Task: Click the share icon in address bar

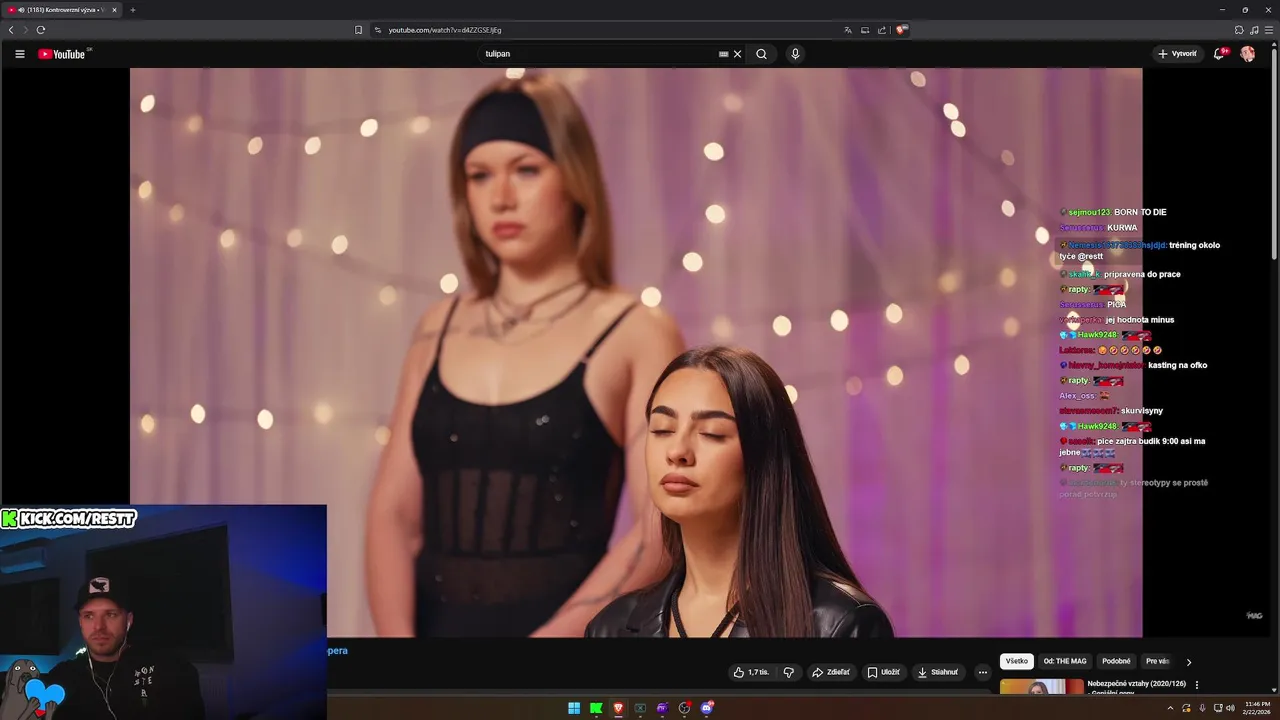Action: (882, 30)
